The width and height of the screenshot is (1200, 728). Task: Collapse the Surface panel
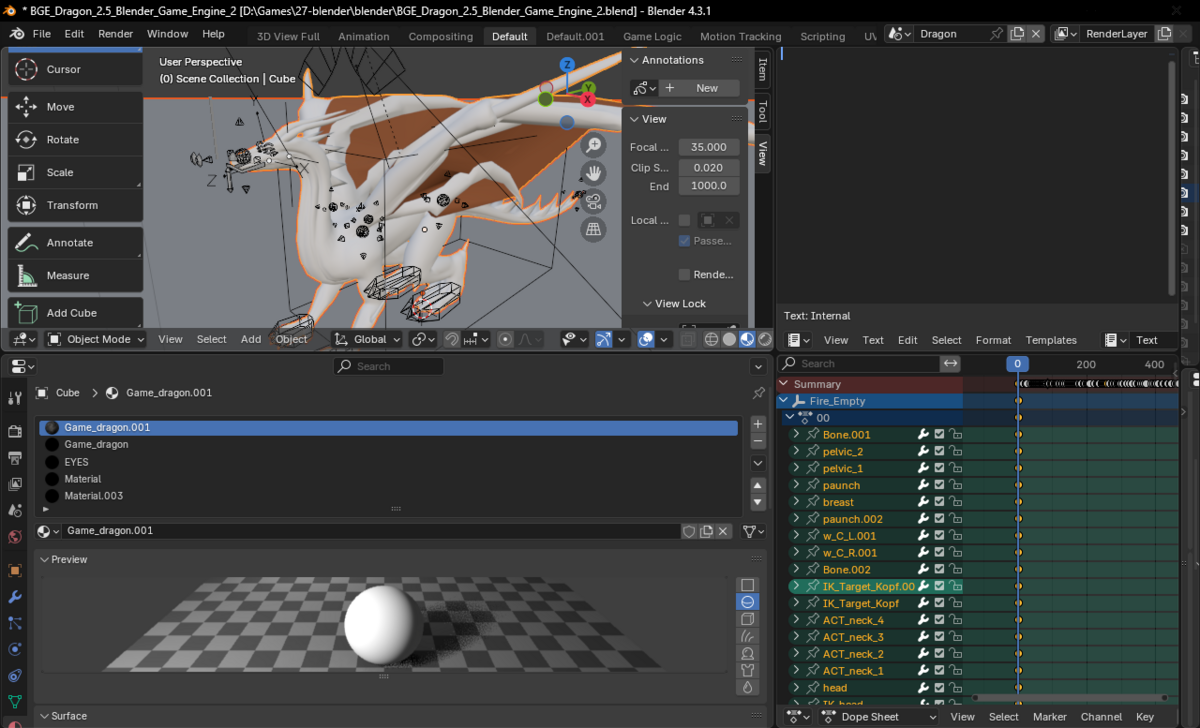45,716
